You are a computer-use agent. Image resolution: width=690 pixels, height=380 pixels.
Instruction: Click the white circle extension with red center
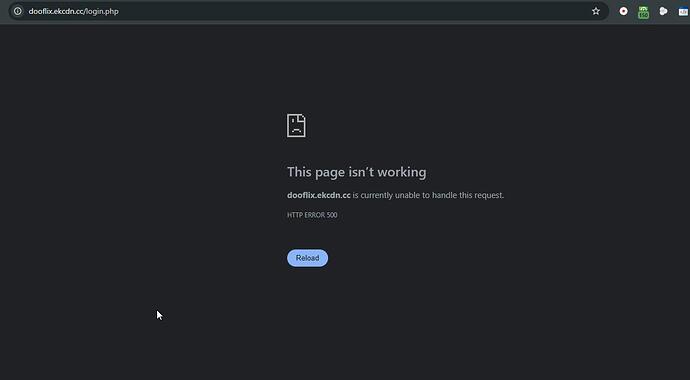(x=623, y=11)
